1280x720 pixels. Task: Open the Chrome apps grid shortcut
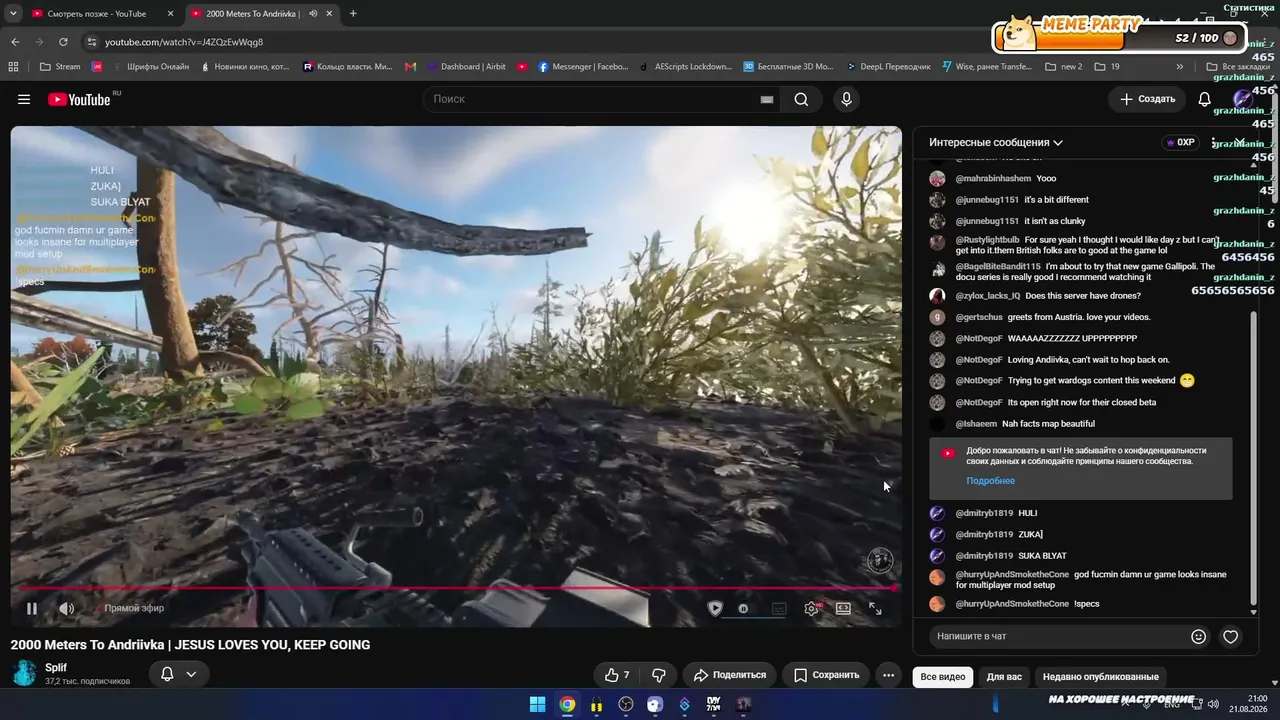13,67
